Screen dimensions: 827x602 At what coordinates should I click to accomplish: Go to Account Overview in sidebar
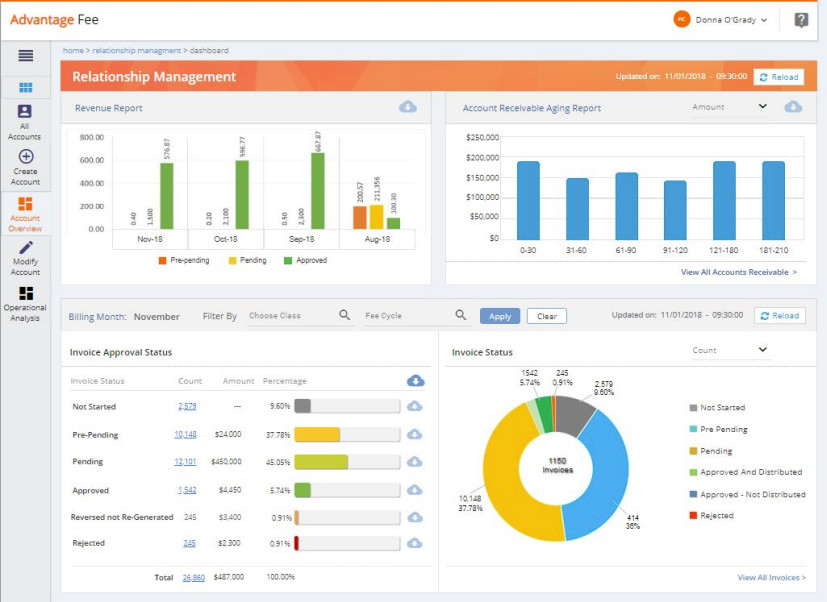25,213
